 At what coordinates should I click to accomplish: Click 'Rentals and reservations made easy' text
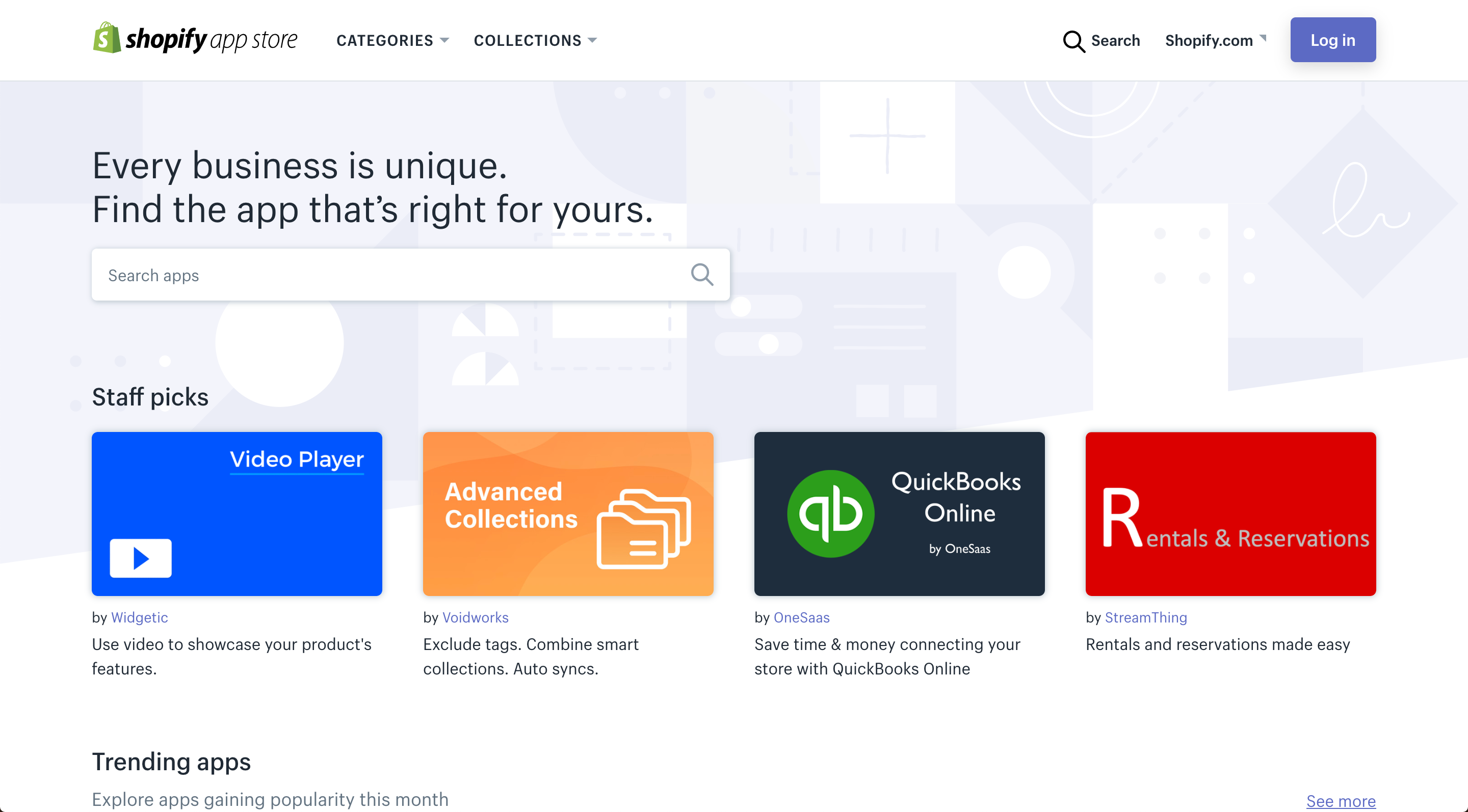pyautogui.click(x=1217, y=644)
